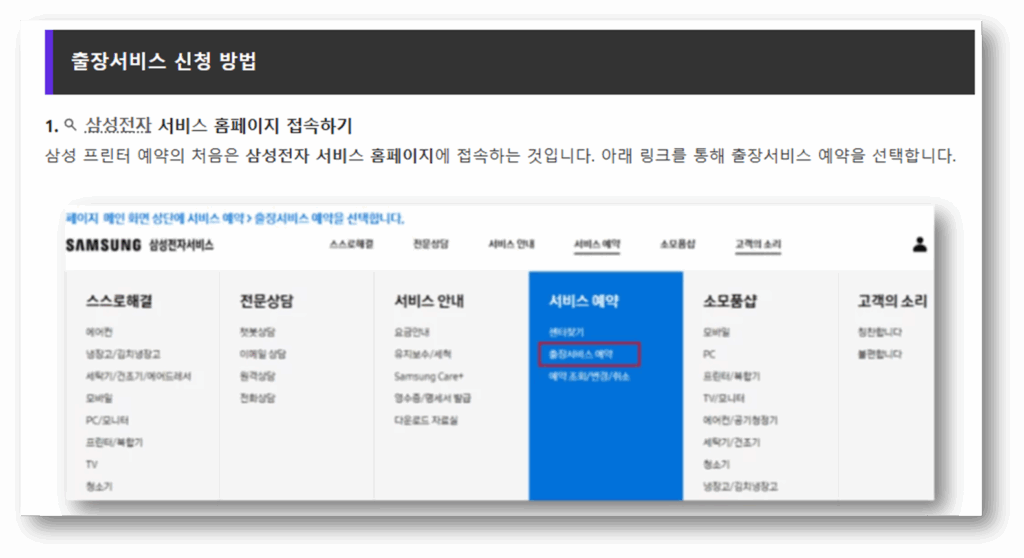Choose PC/모니터 under 스스로해결

107,420
